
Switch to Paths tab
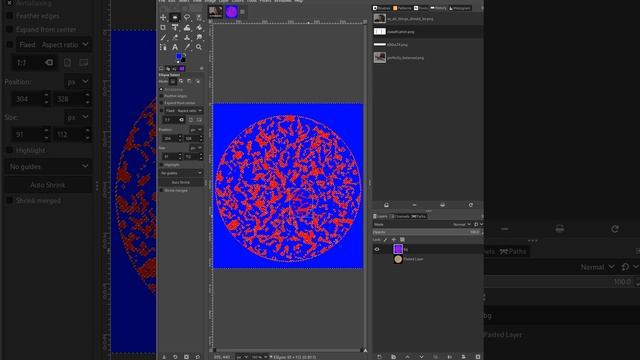click(419, 216)
